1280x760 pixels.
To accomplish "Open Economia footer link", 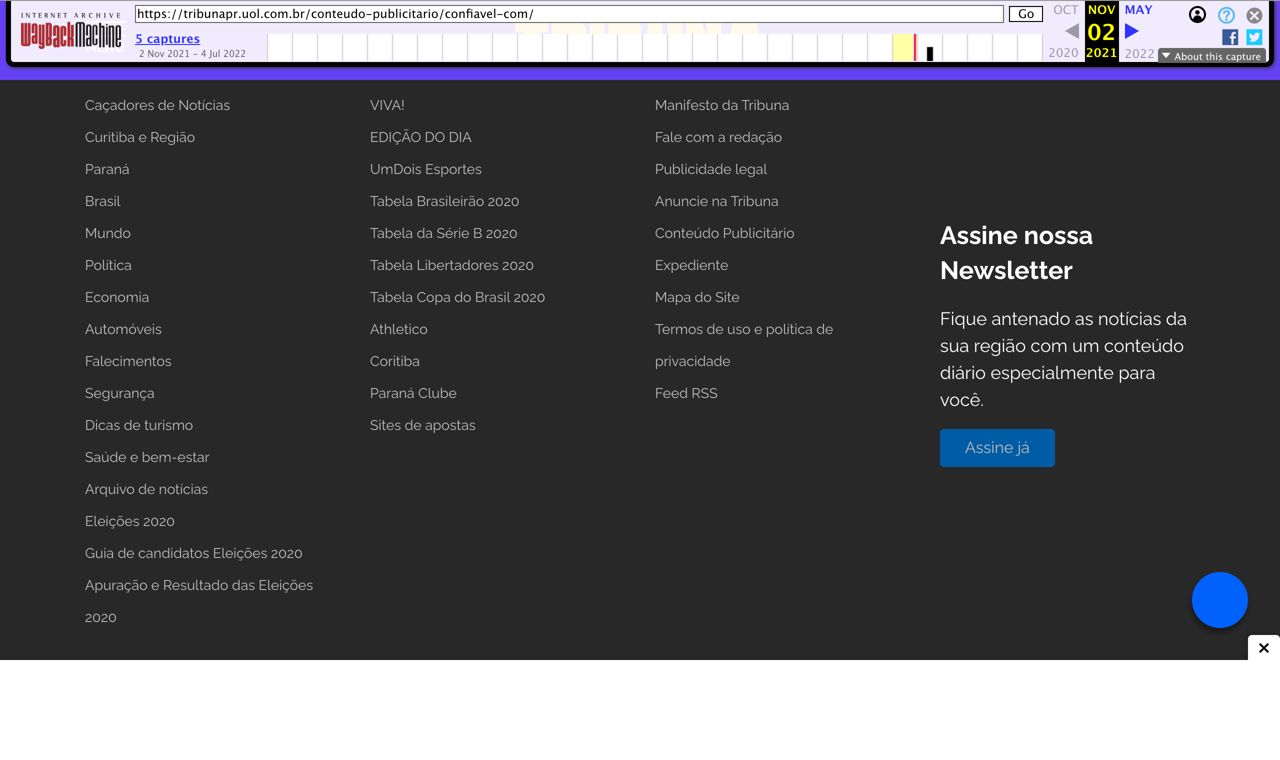I will click(x=117, y=297).
